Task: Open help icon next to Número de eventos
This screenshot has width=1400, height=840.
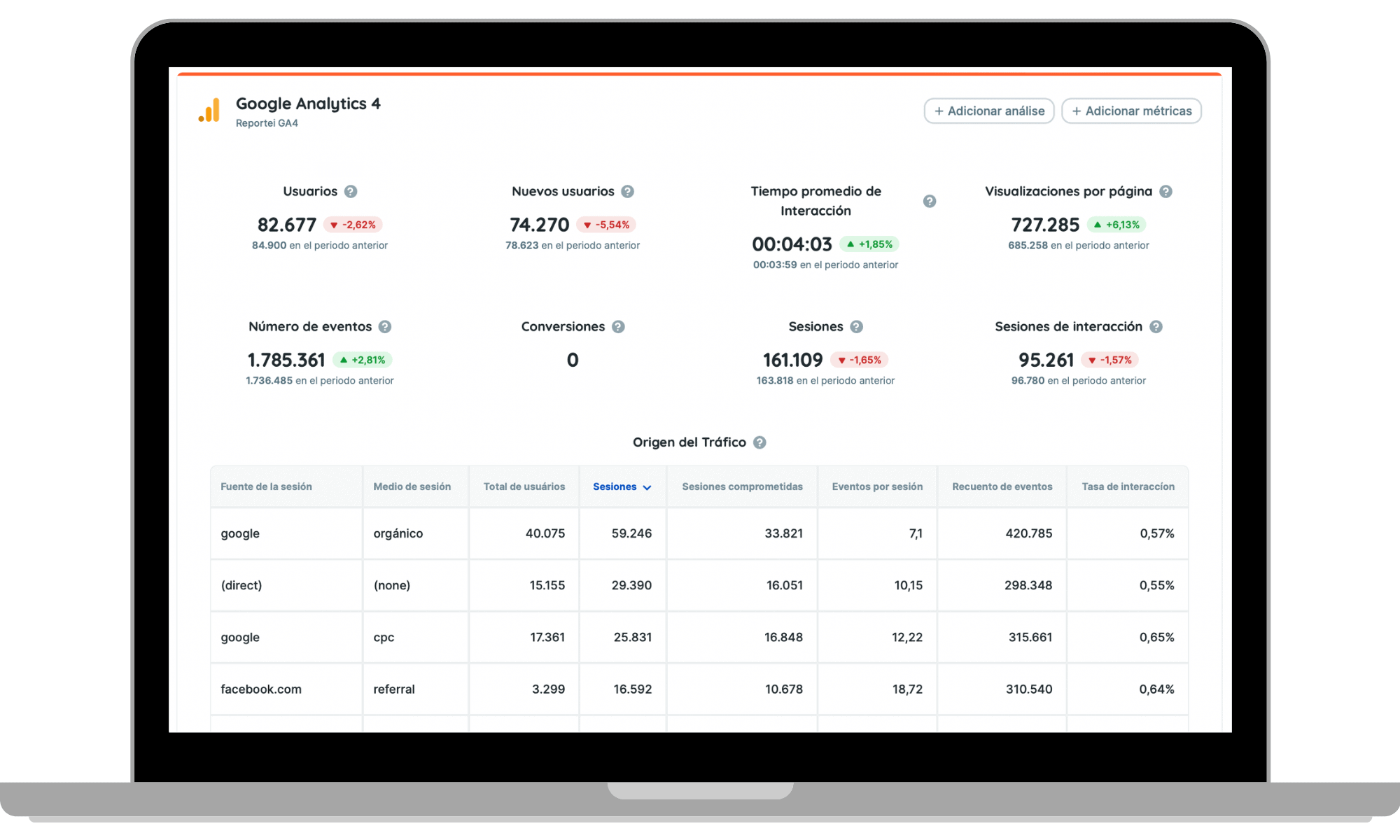Action: point(385,327)
